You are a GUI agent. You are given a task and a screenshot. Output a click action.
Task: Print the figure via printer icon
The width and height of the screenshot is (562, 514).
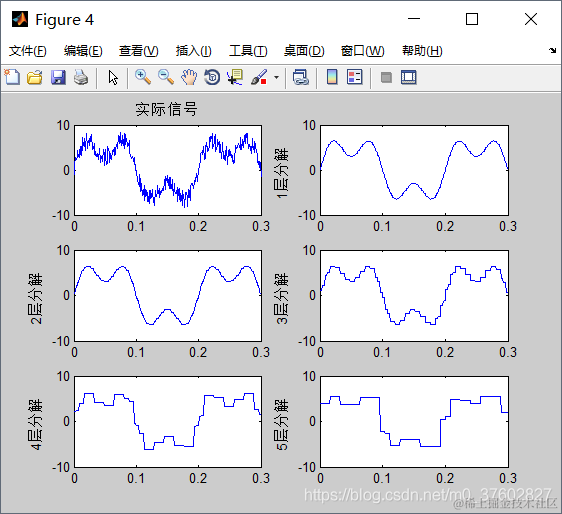click(81, 77)
